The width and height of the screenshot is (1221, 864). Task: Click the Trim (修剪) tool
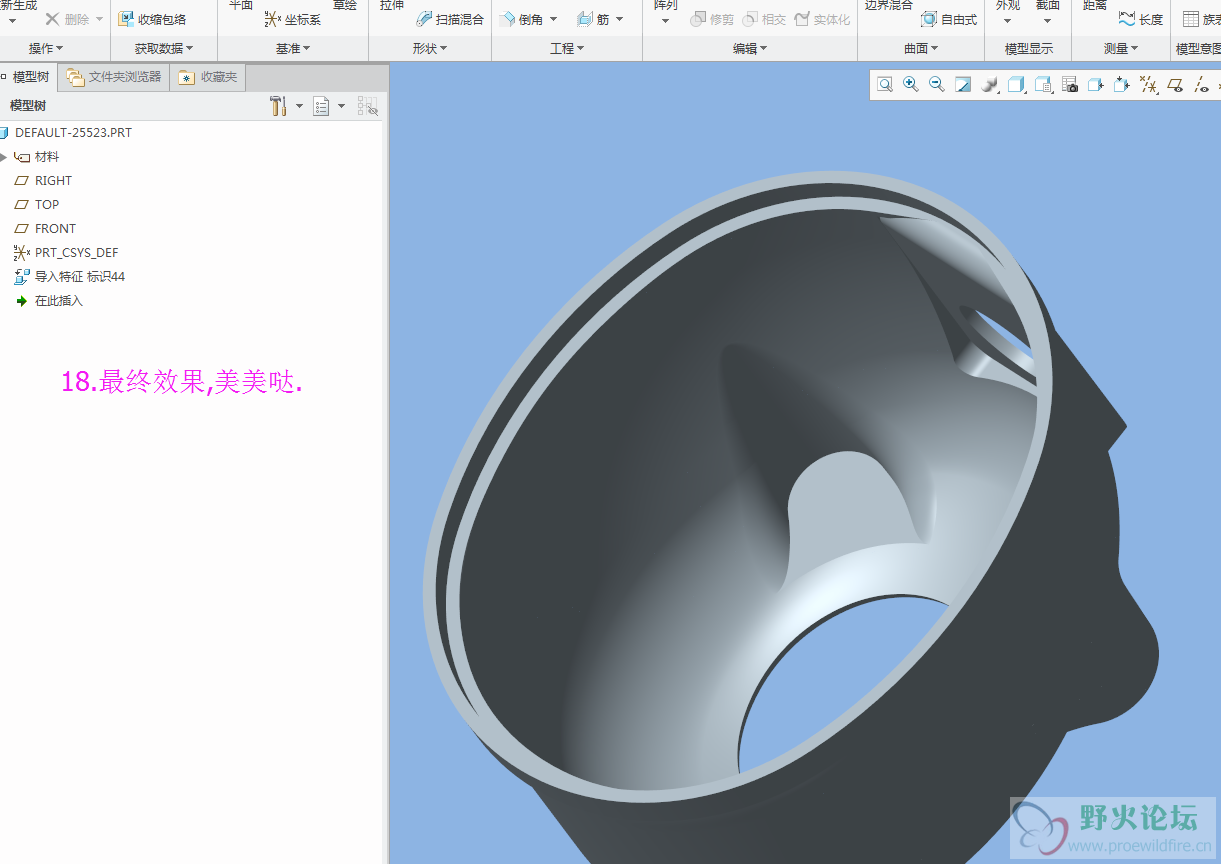(x=712, y=19)
